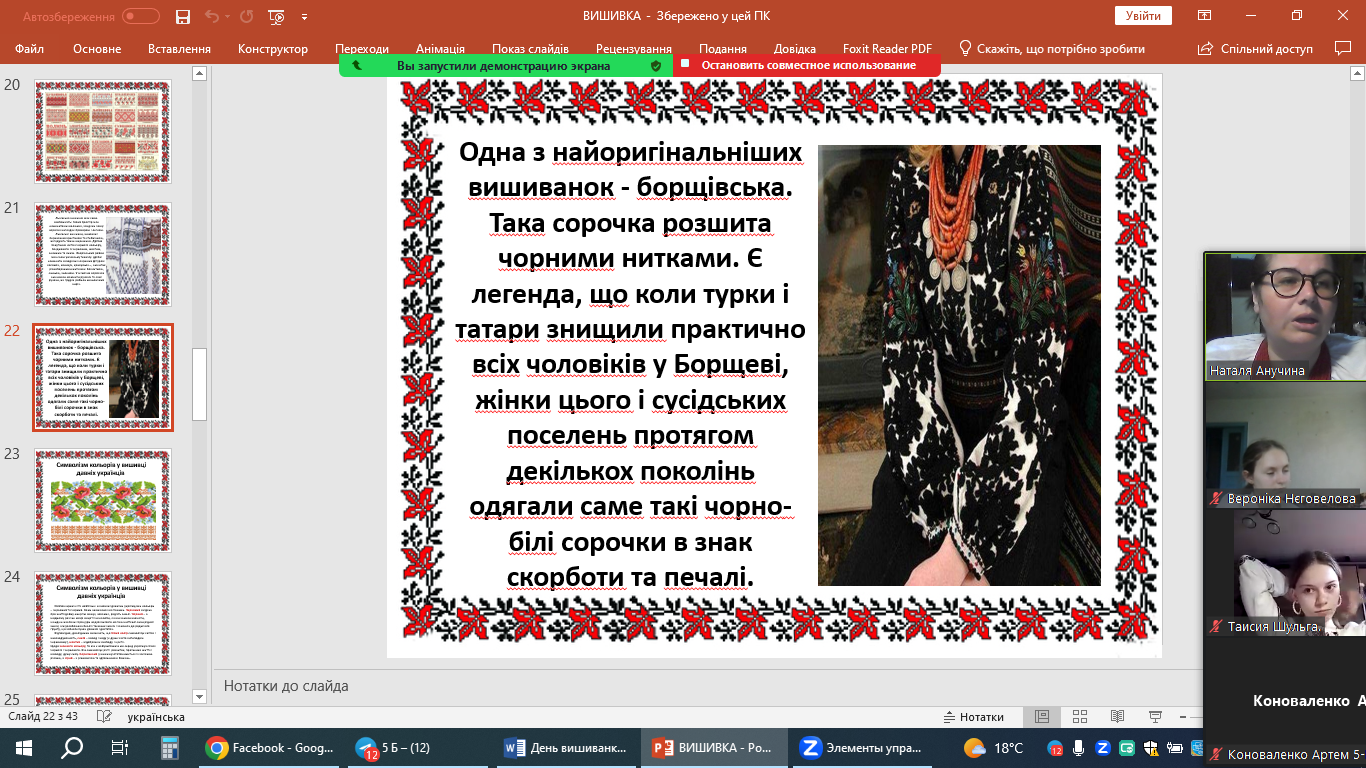Screen dimensions: 1366x768
Task: Save the presentation with the floppy disk icon
Action: (x=182, y=16)
